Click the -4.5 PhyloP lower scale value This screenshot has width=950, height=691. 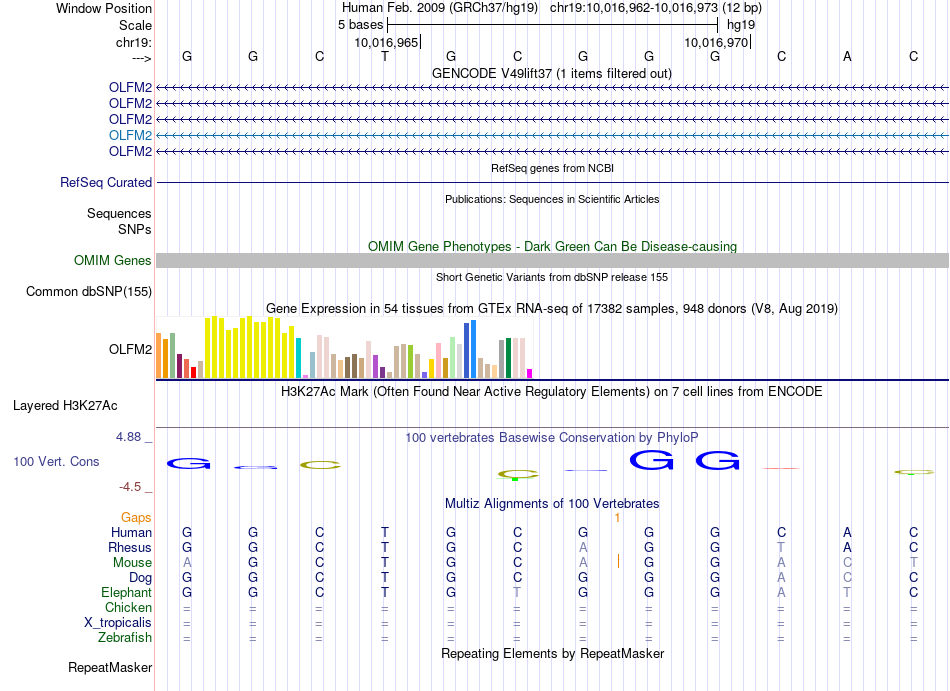(130, 487)
